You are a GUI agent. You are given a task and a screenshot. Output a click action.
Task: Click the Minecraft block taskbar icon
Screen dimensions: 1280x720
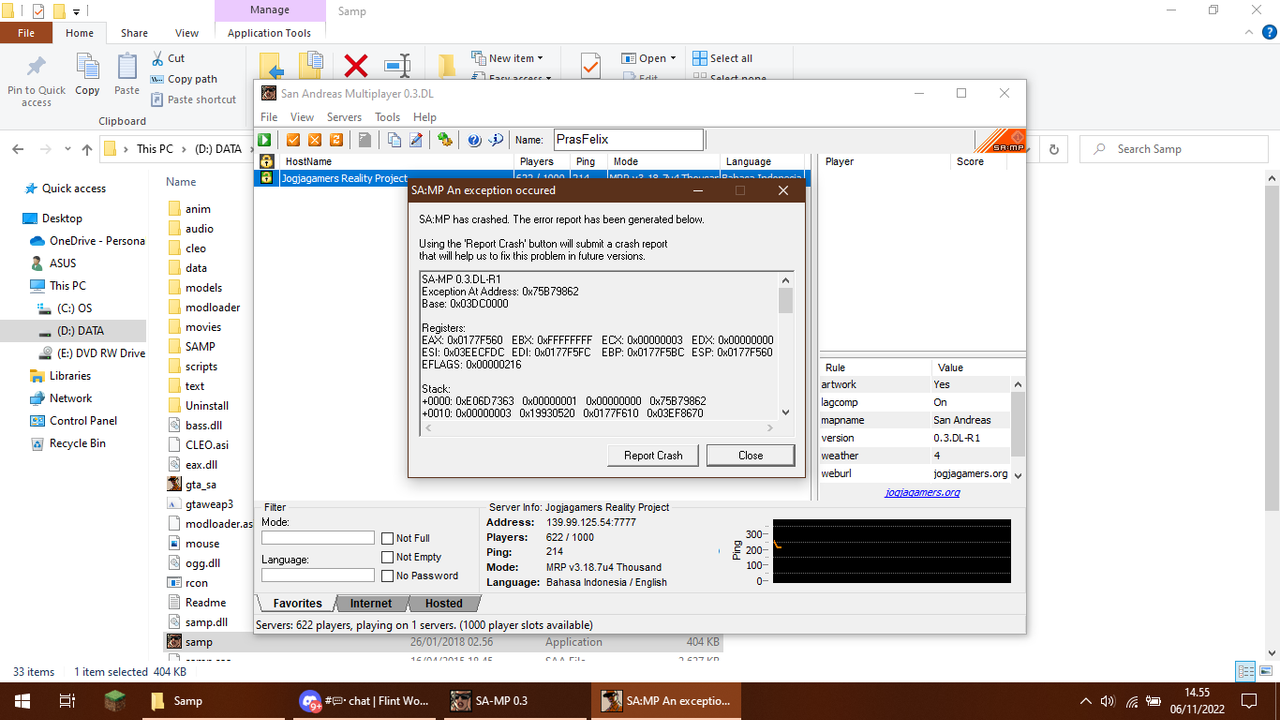113,701
